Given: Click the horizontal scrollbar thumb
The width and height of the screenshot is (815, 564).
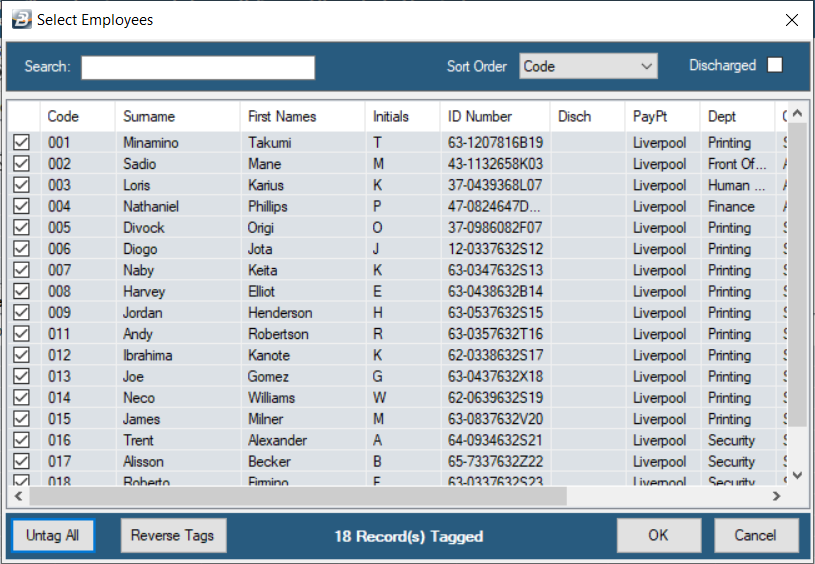Looking at the screenshot, I should point(298,496).
